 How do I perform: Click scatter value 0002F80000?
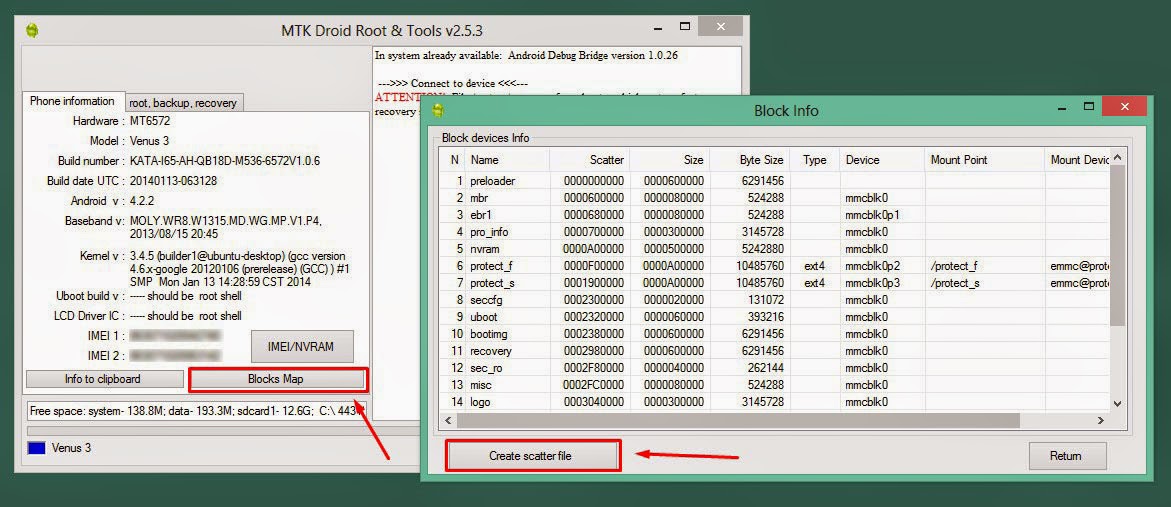coord(589,367)
